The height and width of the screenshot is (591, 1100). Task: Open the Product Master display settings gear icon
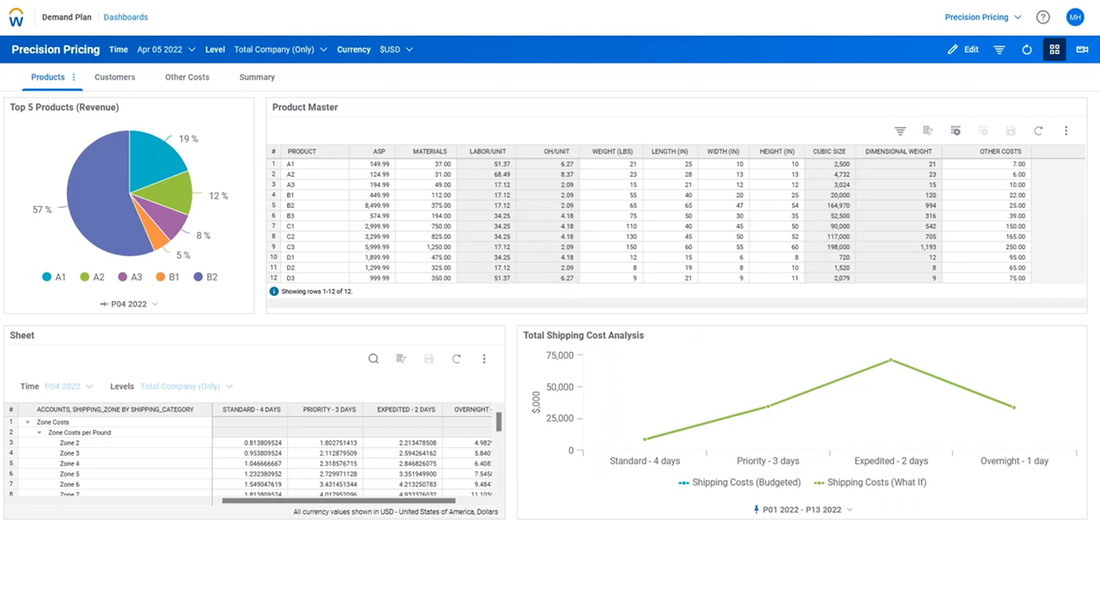956,131
